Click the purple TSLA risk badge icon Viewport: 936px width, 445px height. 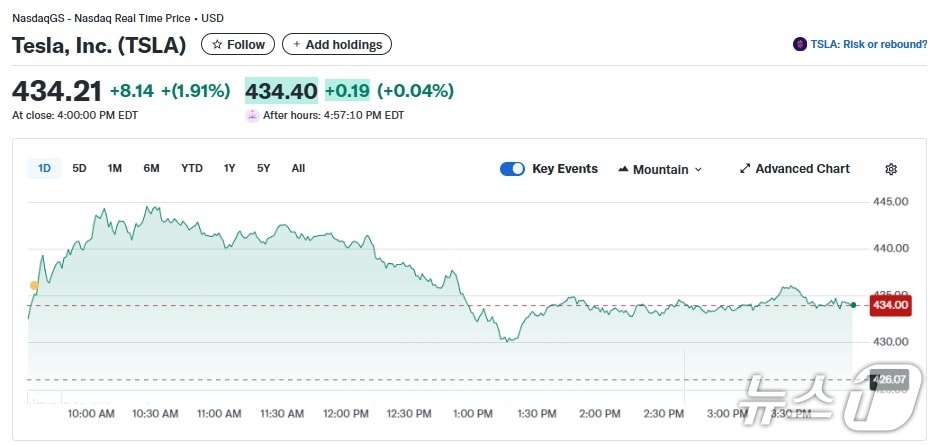799,44
